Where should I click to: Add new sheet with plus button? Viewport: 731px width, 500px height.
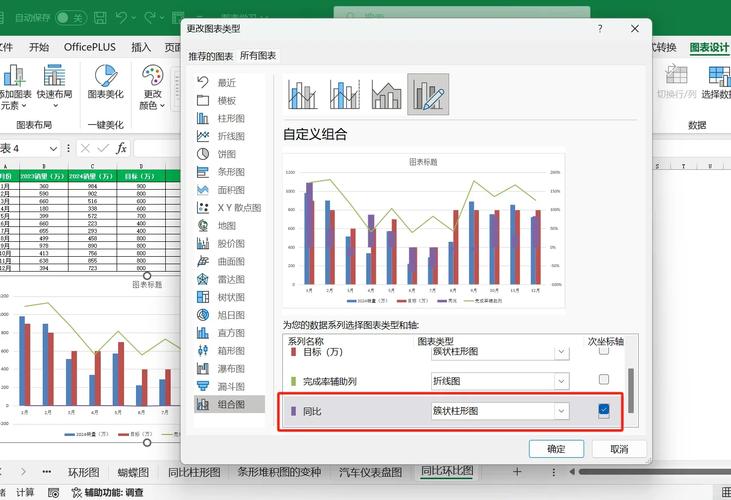pos(517,472)
